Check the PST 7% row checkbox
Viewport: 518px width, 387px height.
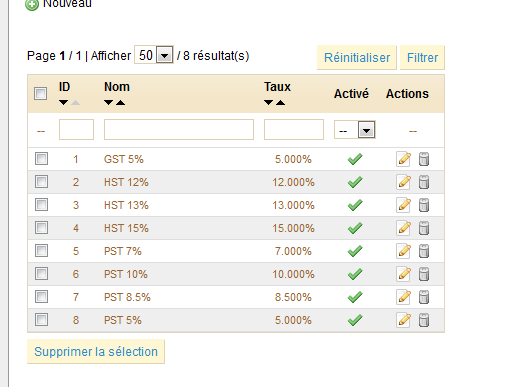pyautogui.click(x=41, y=251)
